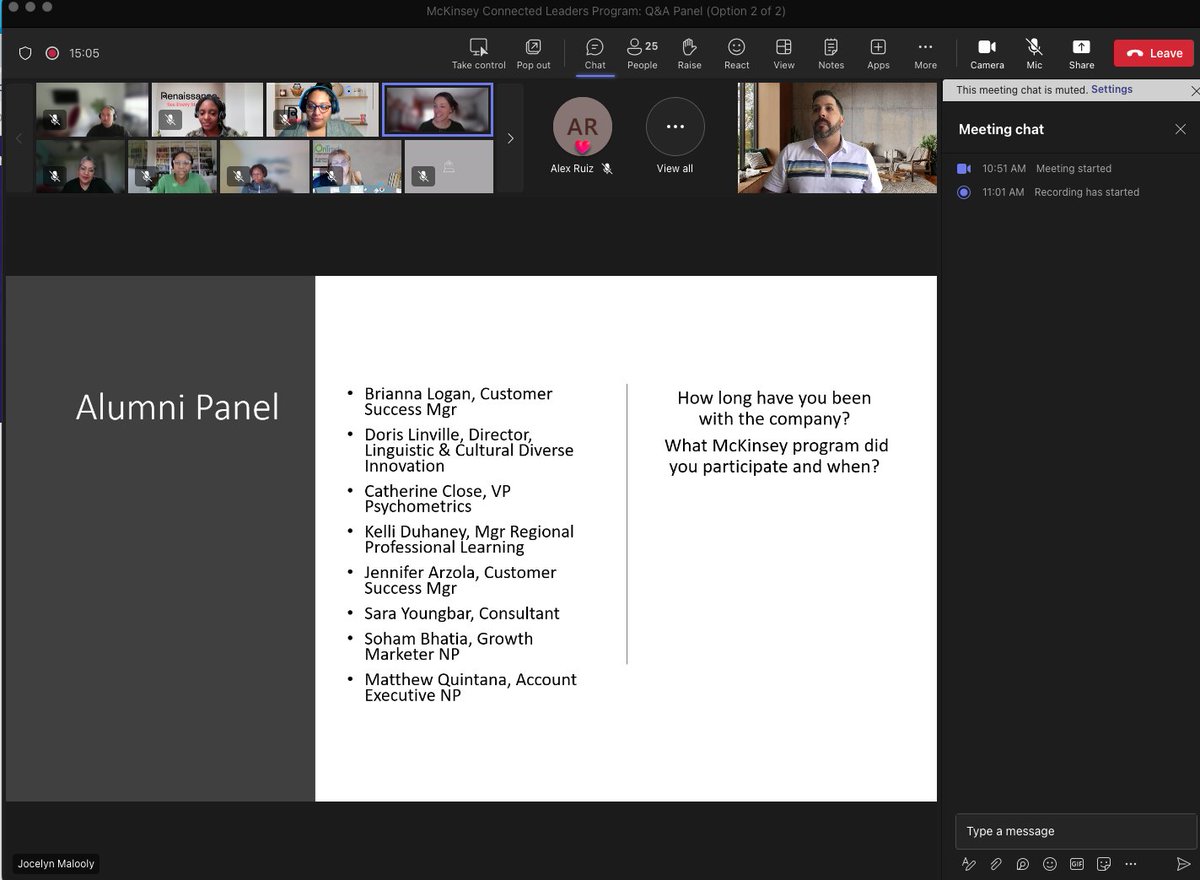This screenshot has height=880, width=1200.
Task: Toggle the Camera on or off
Action: click(987, 54)
